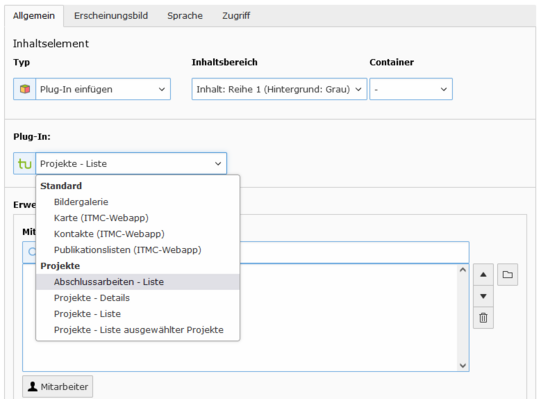The width and height of the screenshot is (541, 399).
Task: Choose Projekte - Details option
Action: tap(138, 298)
